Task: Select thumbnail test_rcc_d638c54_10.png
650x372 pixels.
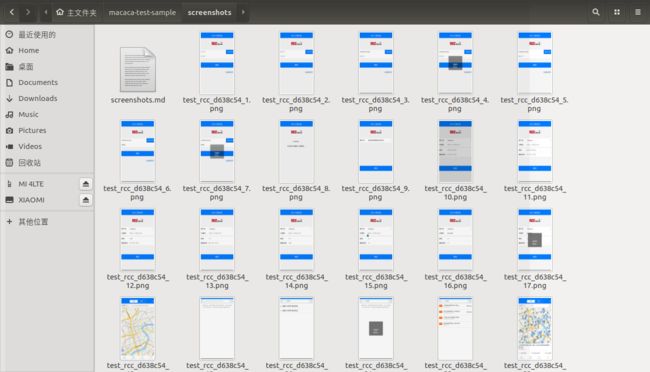Action: click(455, 151)
